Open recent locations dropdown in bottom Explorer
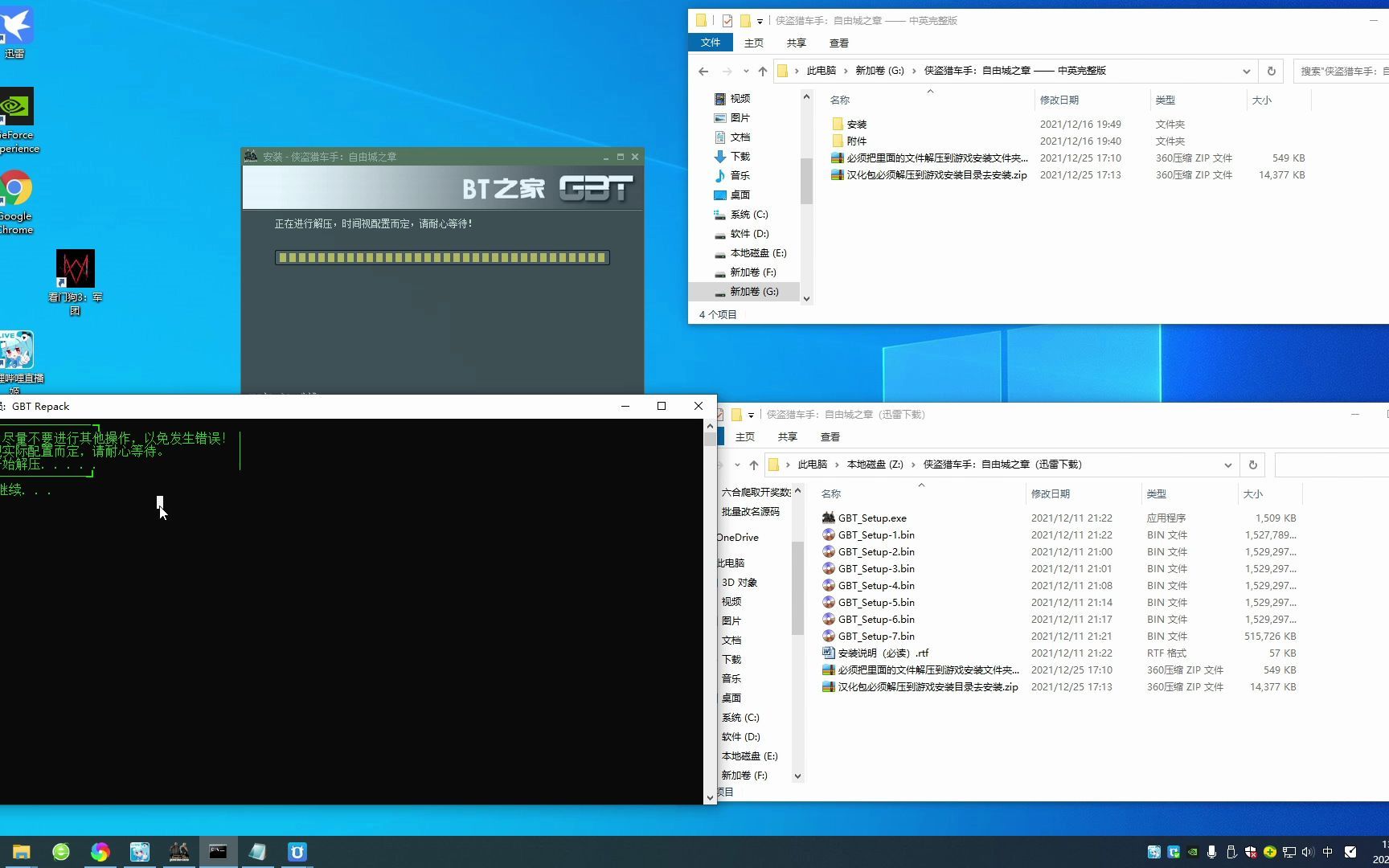1389x868 pixels. click(x=737, y=465)
